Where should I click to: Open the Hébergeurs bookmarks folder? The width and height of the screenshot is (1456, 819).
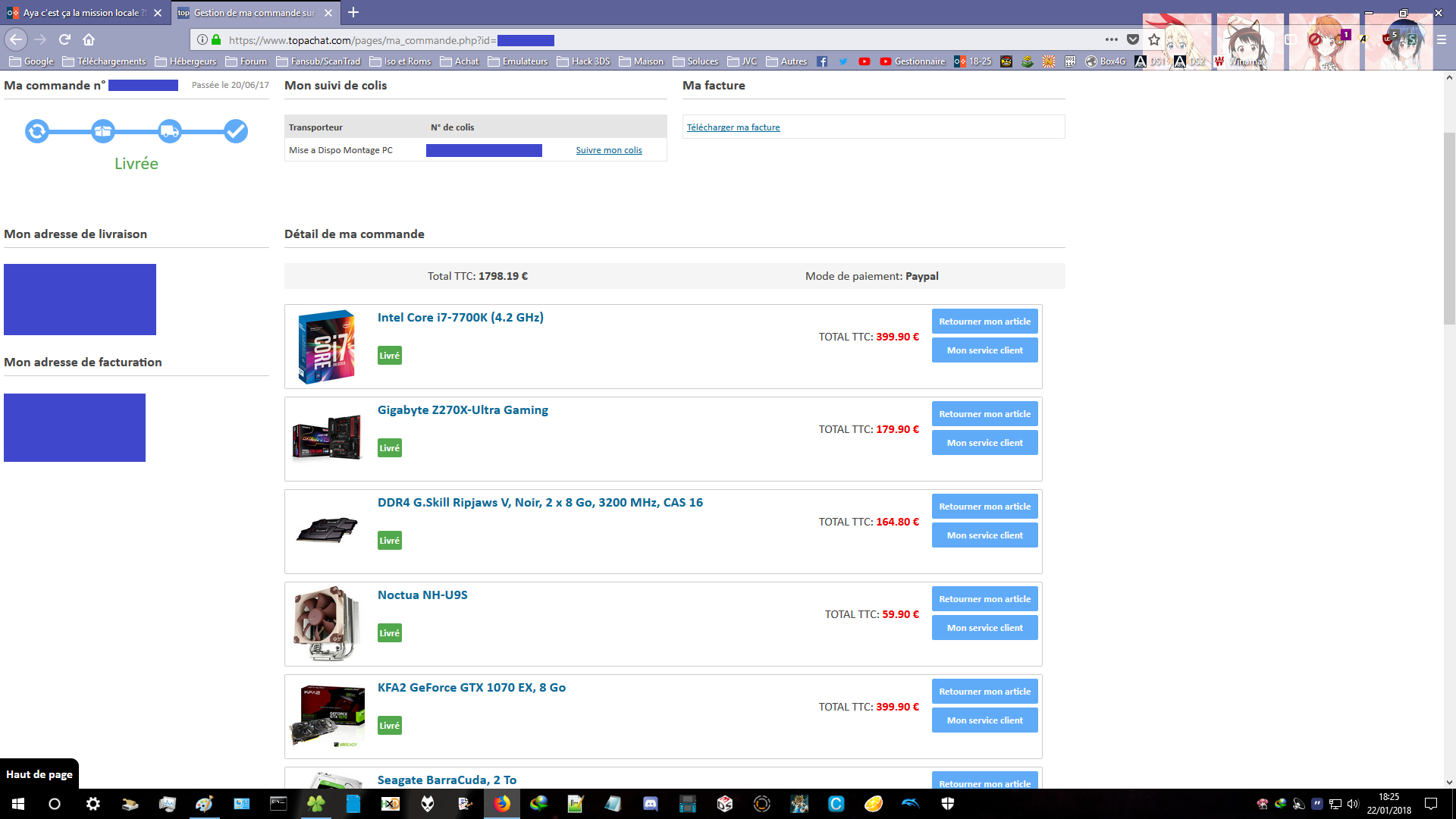pyautogui.click(x=185, y=61)
